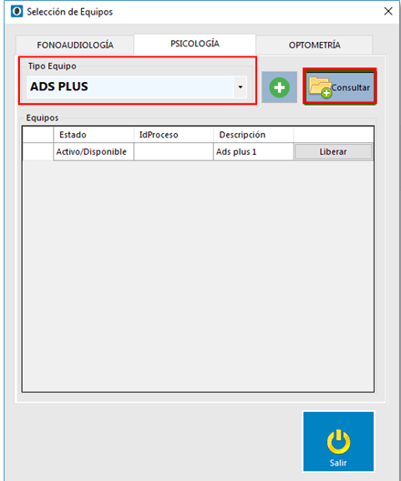Image resolution: width=401 pixels, height=481 pixels.
Task: Click the IdProceso column header
Action: tap(173, 135)
